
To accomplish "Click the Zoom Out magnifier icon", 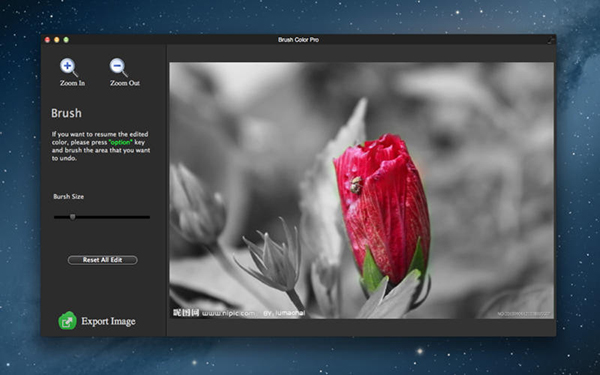I will coord(119,67).
